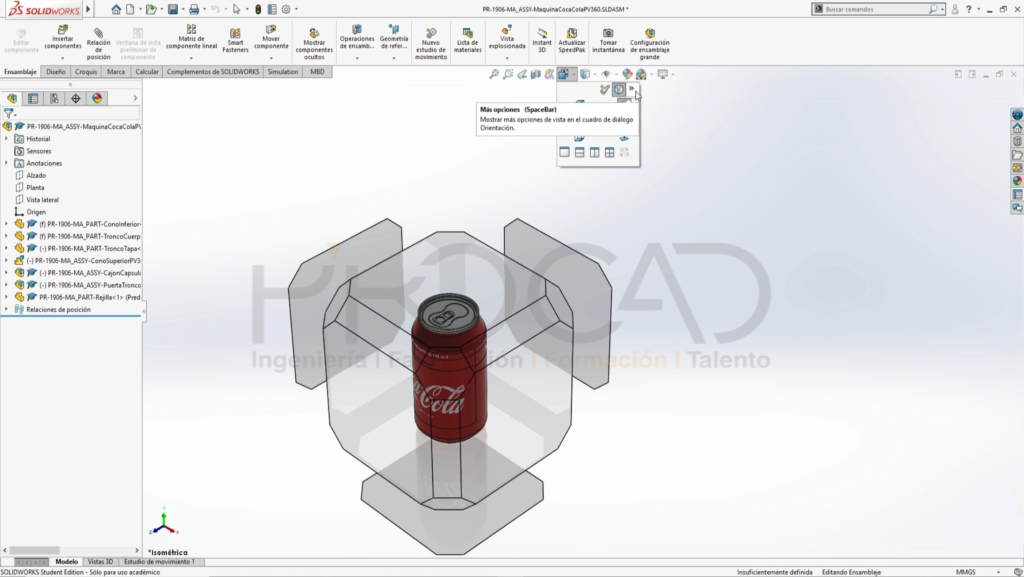Select two-view vertical viewport layout
This screenshot has width=1024, height=577.
[x=594, y=152]
